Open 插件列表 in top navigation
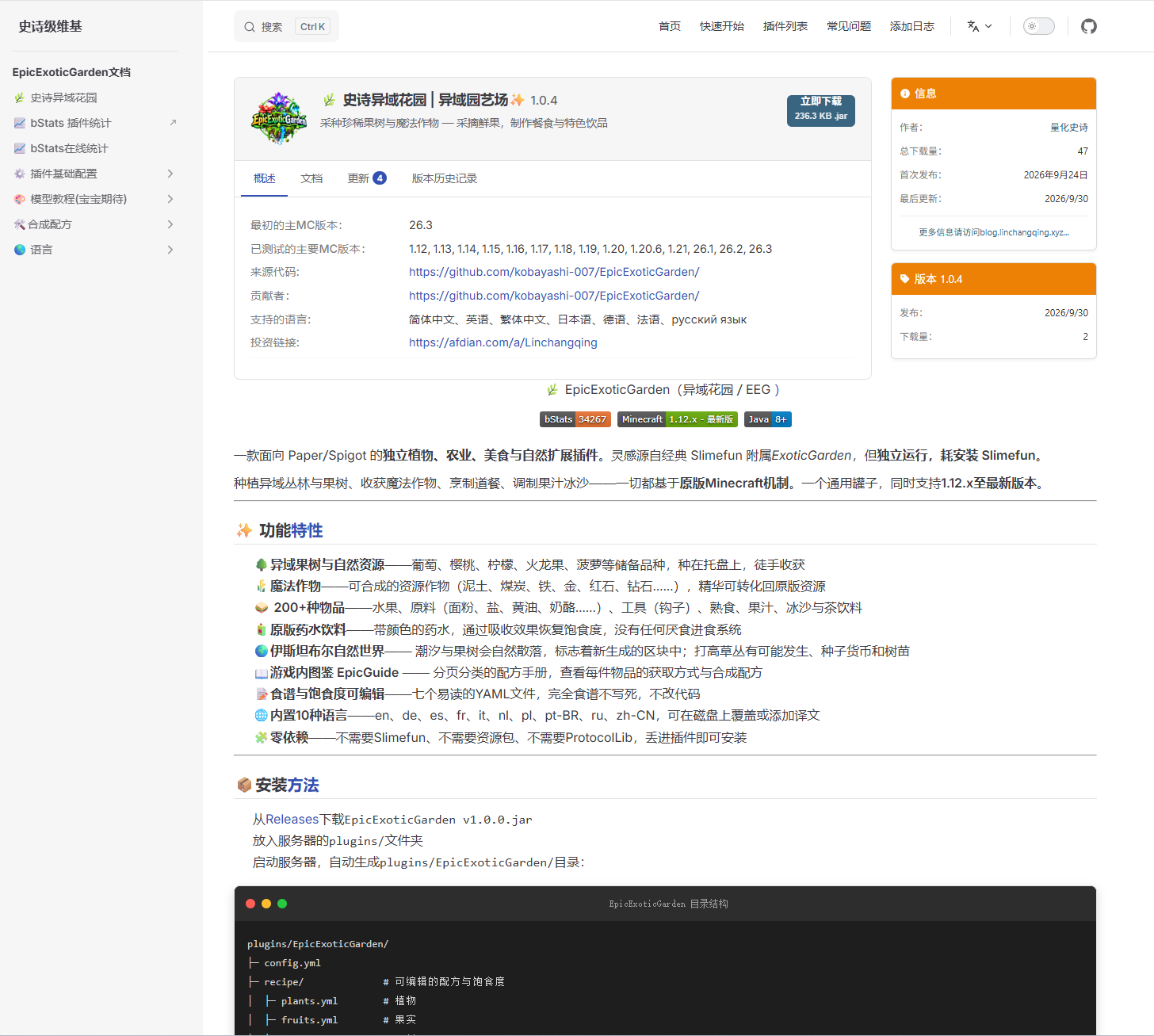This screenshot has height=1036, width=1154. (785, 26)
